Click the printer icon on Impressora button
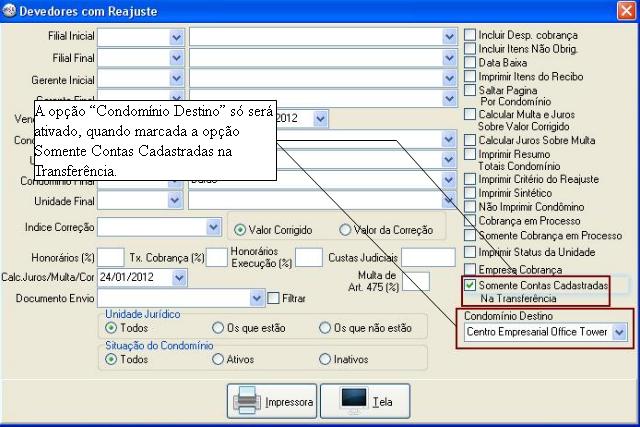 point(246,401)
